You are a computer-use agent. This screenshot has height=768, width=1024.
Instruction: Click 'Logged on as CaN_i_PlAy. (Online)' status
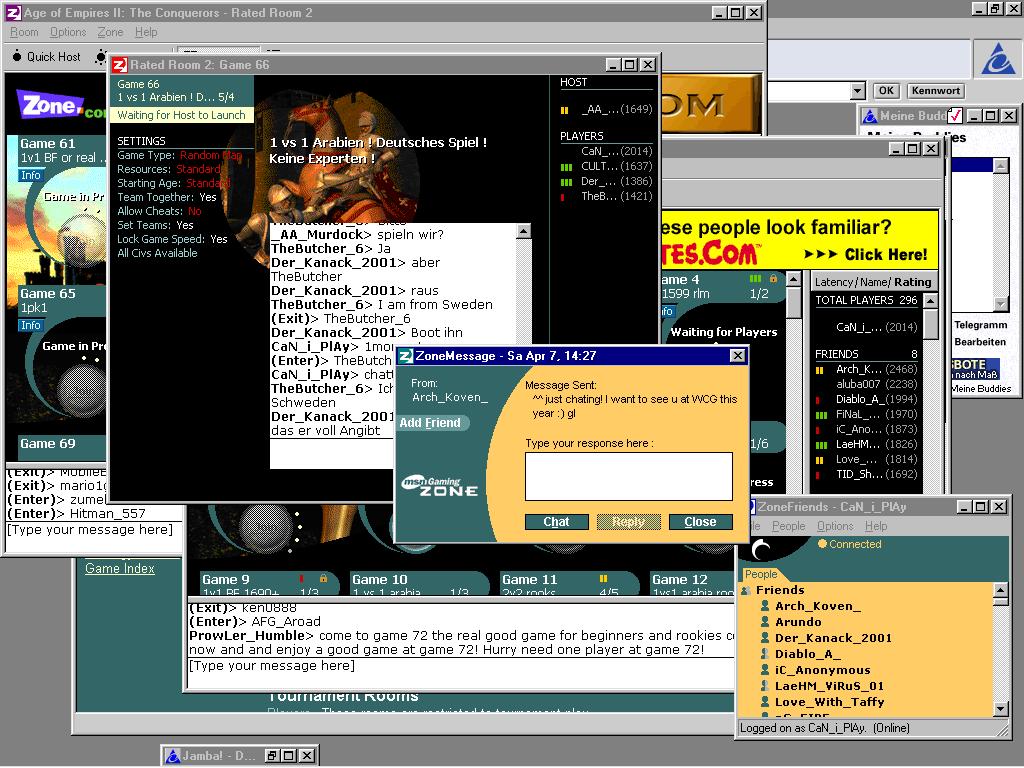[824, 728]
